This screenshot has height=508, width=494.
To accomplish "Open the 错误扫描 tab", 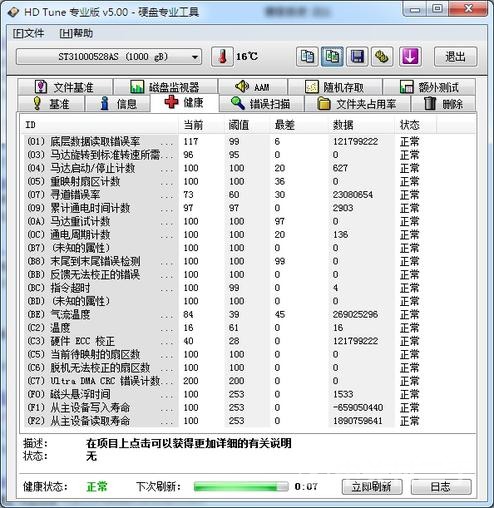I will [262, 104].
